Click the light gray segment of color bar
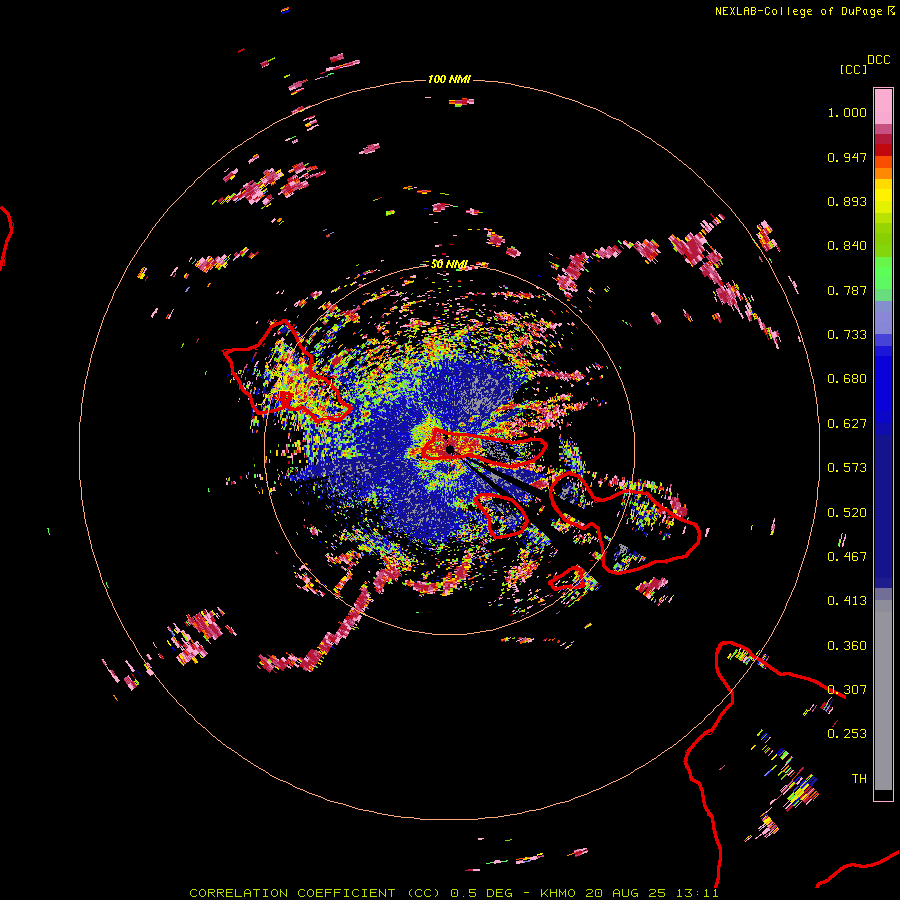This screenshot has height=900, width=900. click(x=883, y=695)
